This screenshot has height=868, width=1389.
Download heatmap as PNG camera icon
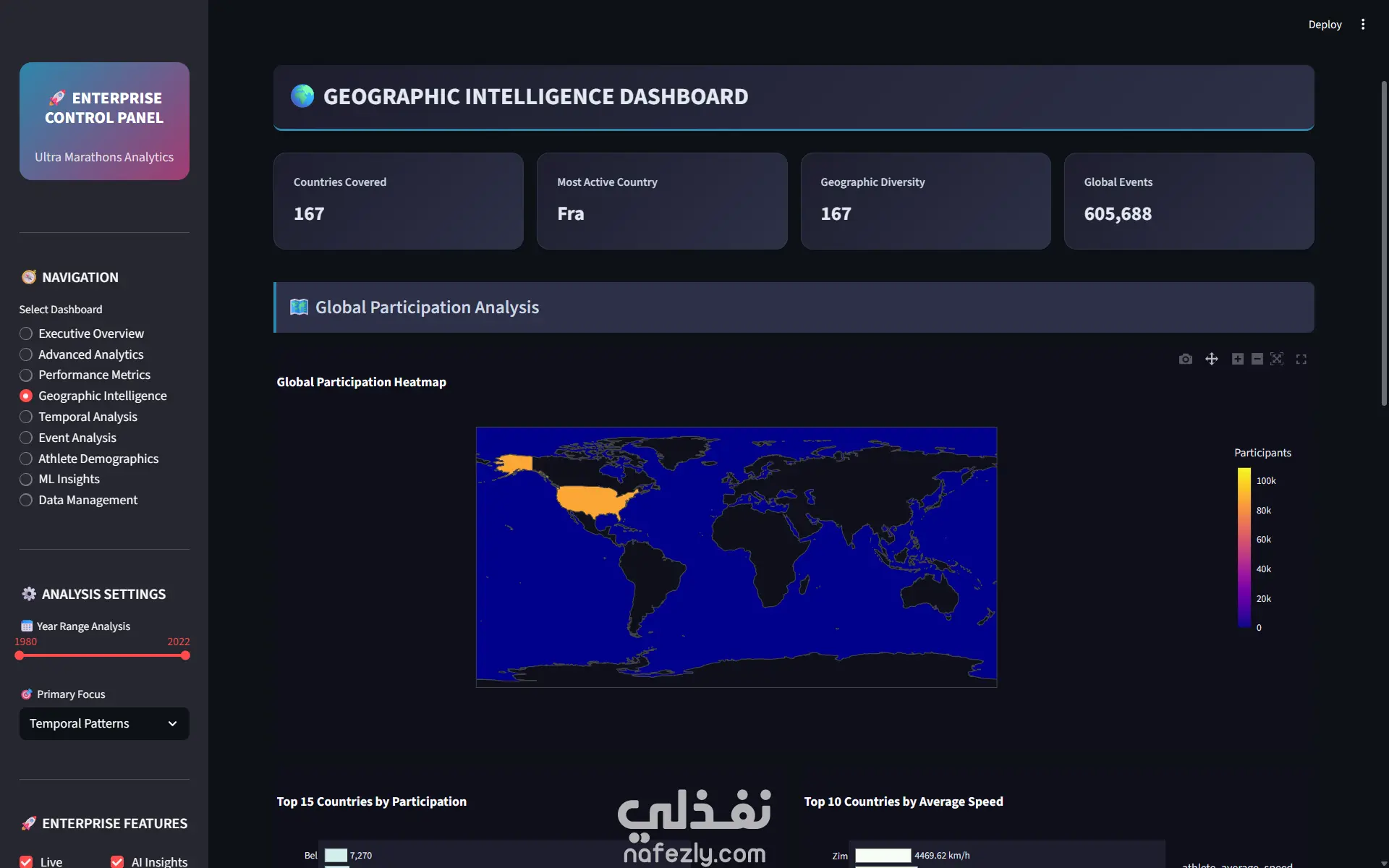pos(1185,359)
